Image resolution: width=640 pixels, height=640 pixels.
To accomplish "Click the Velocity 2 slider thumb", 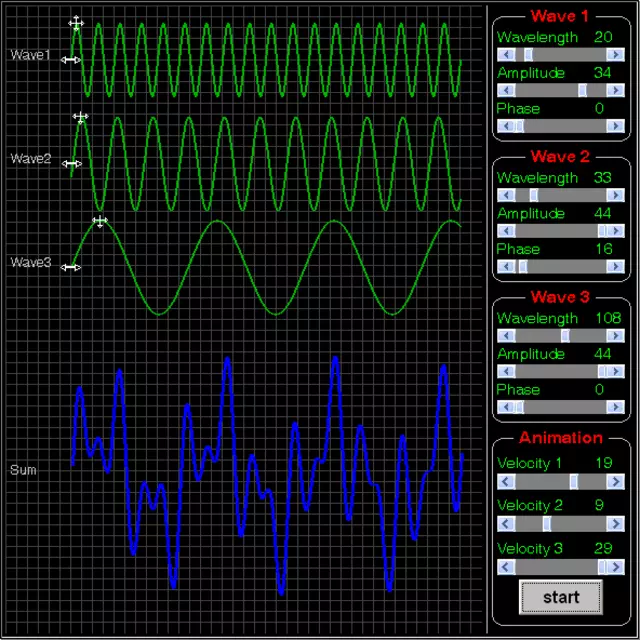I will coord(546,524).
